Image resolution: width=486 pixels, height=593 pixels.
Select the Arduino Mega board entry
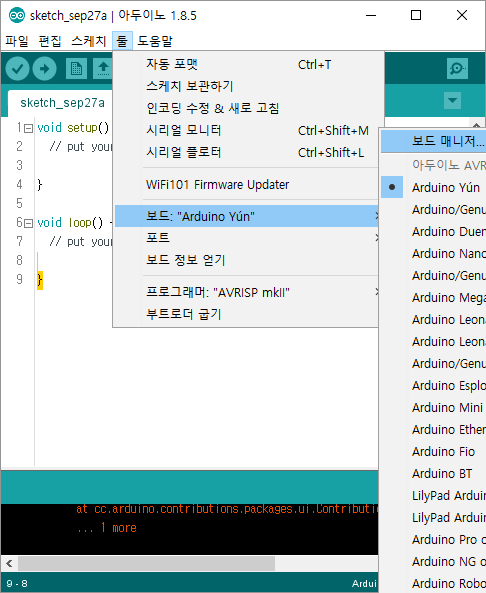coord(433,298)
